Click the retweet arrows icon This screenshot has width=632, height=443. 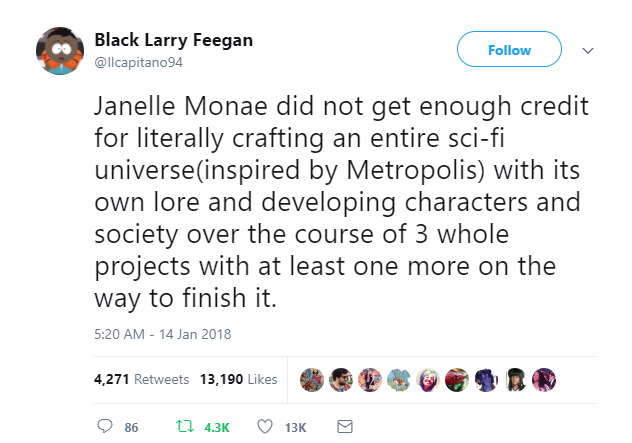[182, 427]
